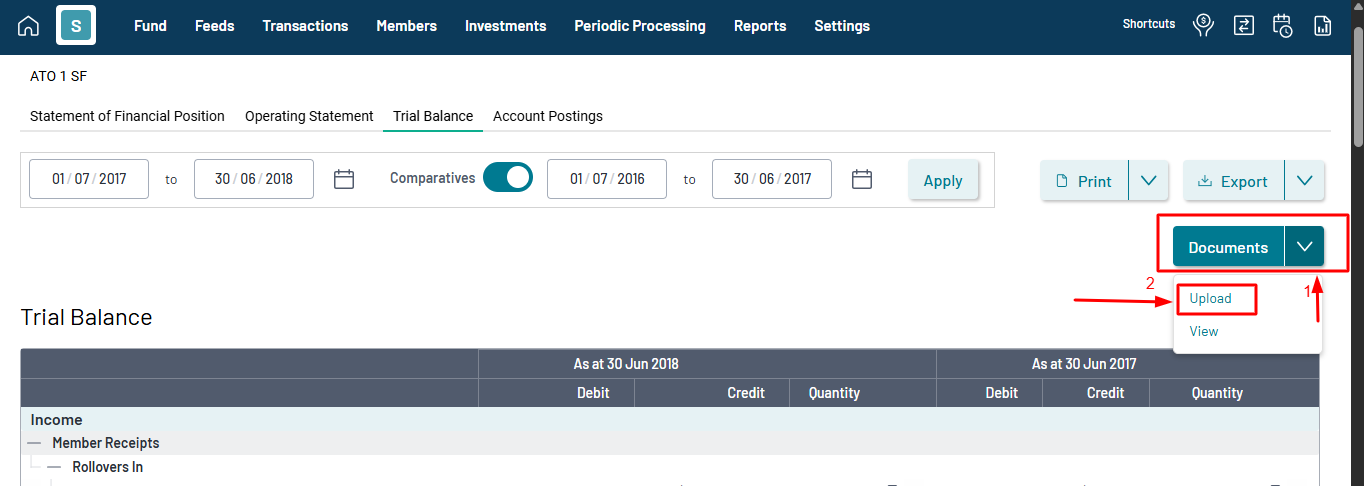Choose View from the Documents menu
Image resolution: width=1364 pixels, height=486 pixels.
click(1204, 332)
